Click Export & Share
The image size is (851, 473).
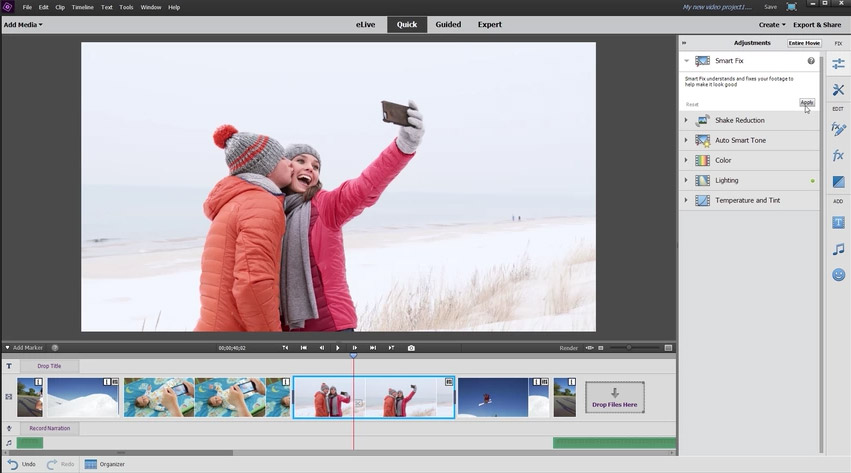(x=817, y=25)
